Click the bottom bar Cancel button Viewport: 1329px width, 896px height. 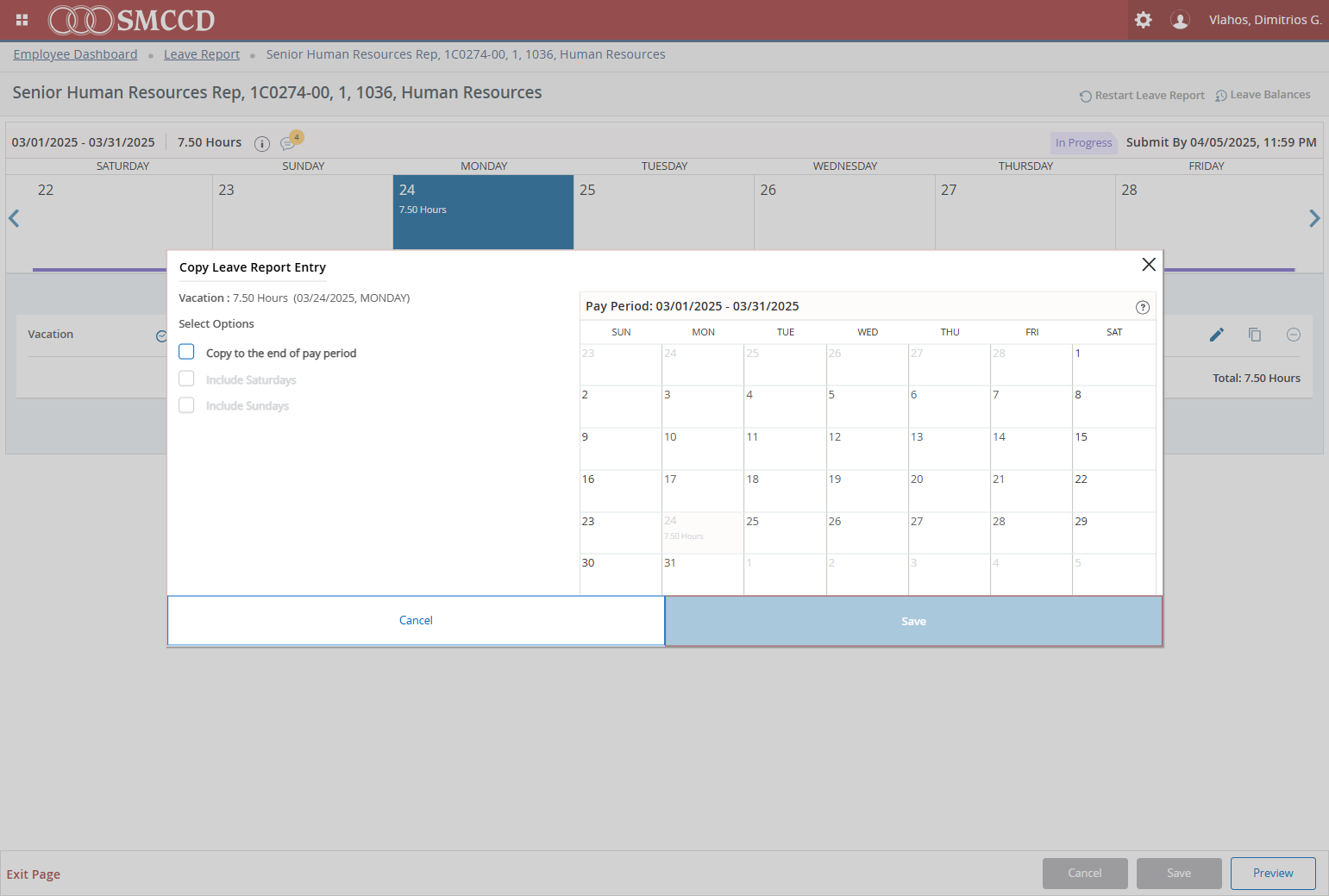tap(1085, 873)
